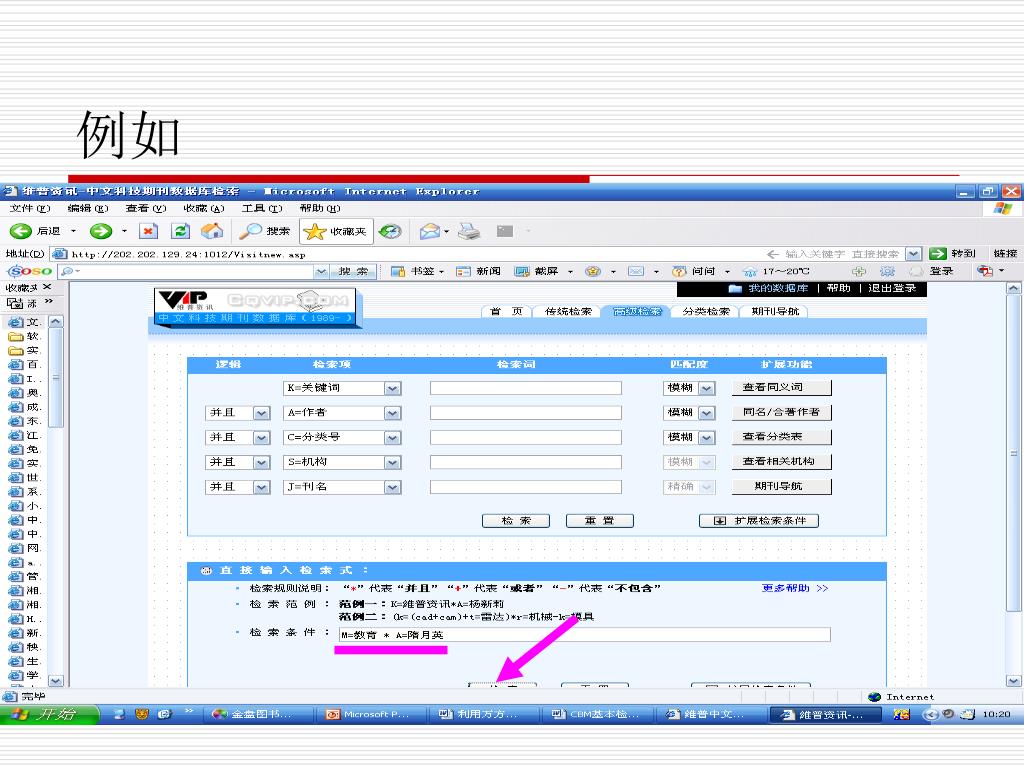Switch to the 期刊导航 tab
The width and height of the screenshot is (1024, 768).
point(775,312)
